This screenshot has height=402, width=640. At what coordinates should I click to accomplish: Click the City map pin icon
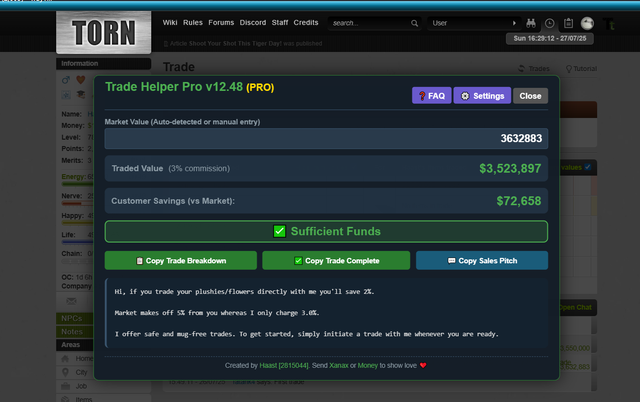coord(65,372)
